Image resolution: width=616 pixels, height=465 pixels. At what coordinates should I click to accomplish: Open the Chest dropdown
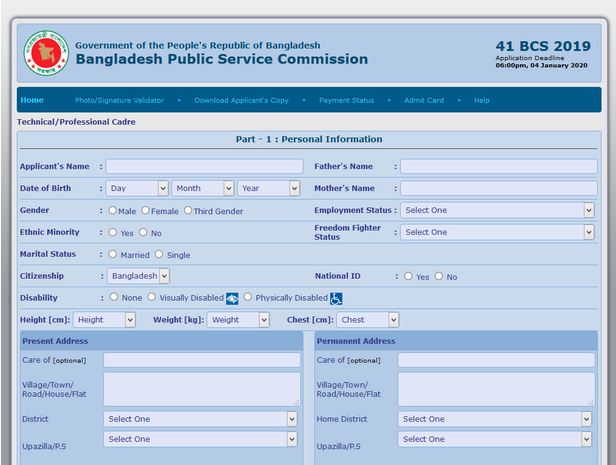pos(368,320)
